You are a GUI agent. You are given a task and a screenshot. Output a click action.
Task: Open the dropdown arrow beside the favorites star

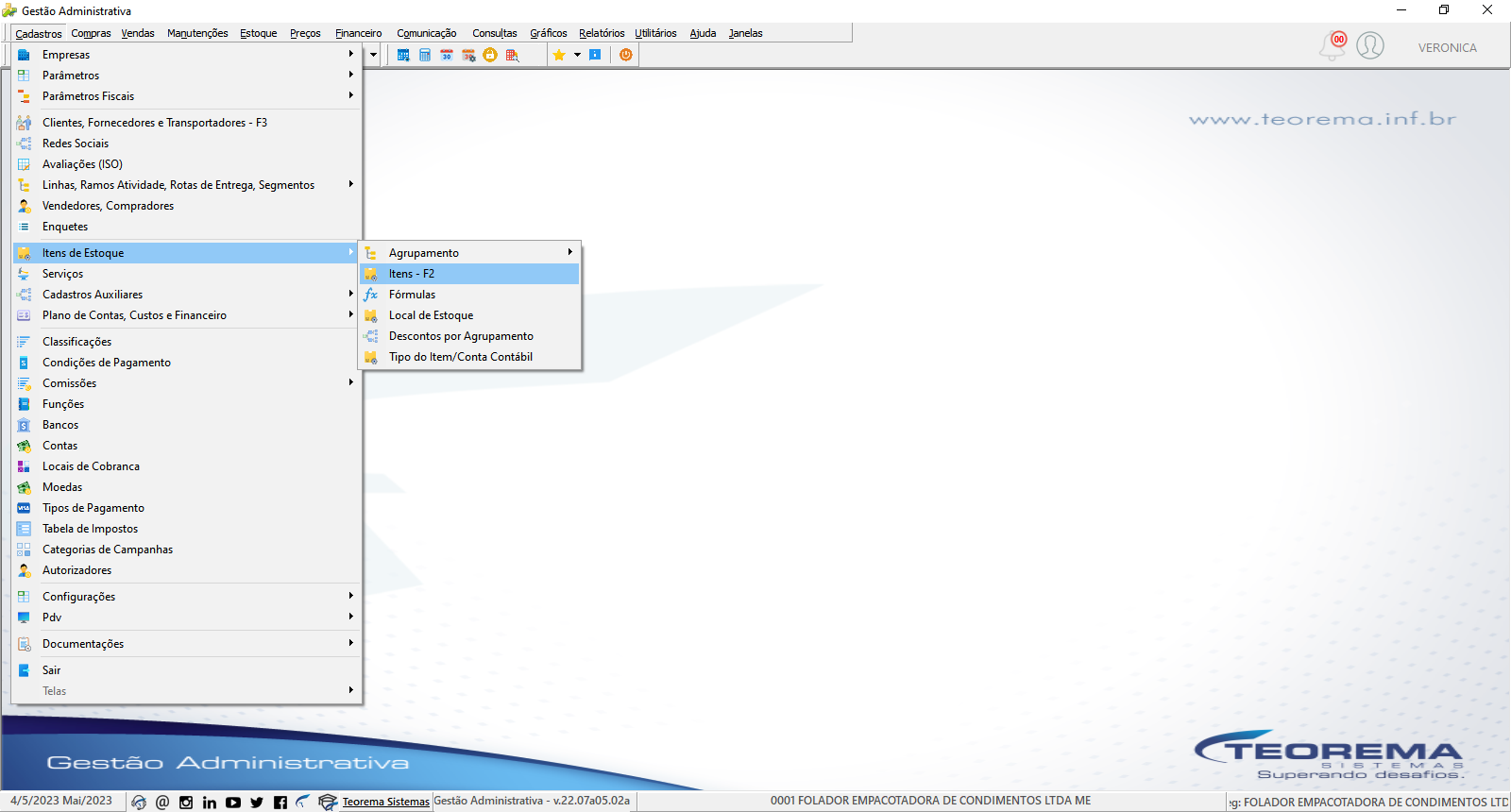coord(577,55)
